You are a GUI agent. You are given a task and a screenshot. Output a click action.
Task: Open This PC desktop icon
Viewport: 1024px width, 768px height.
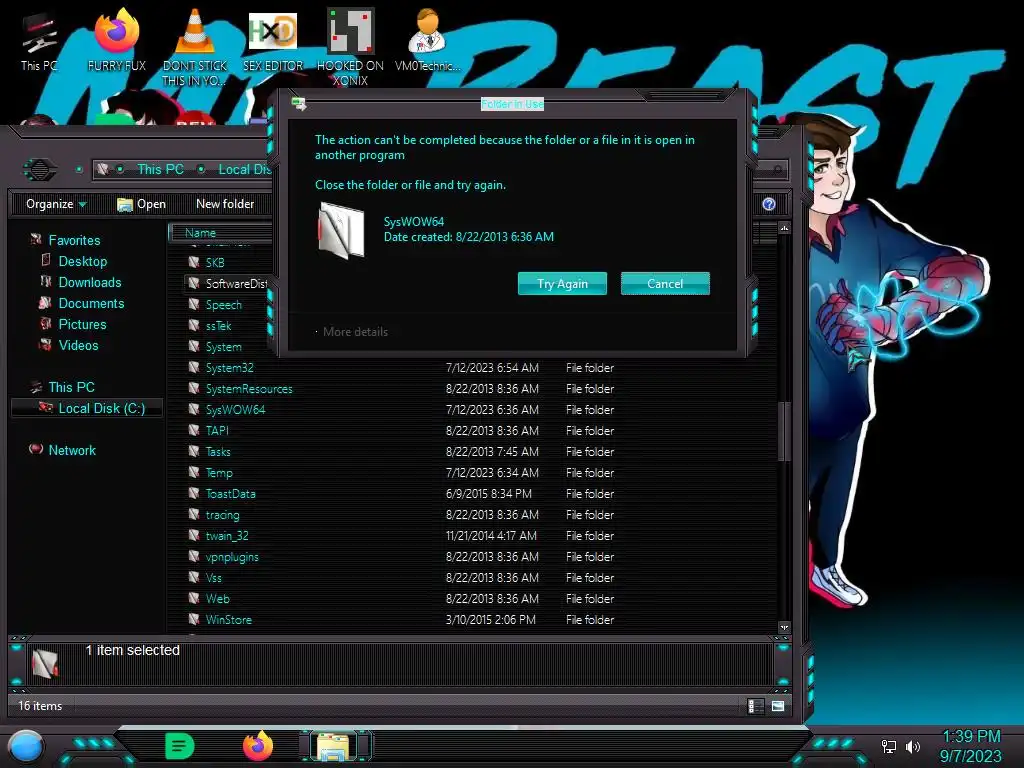coord(39,40)
